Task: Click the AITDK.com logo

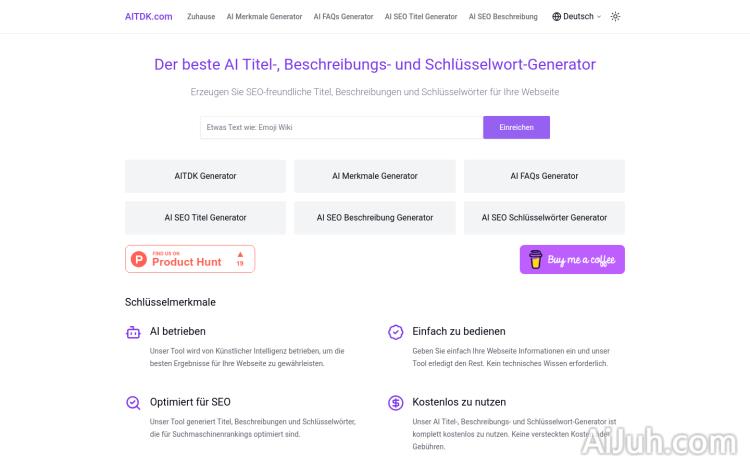Action: (149, 16)
